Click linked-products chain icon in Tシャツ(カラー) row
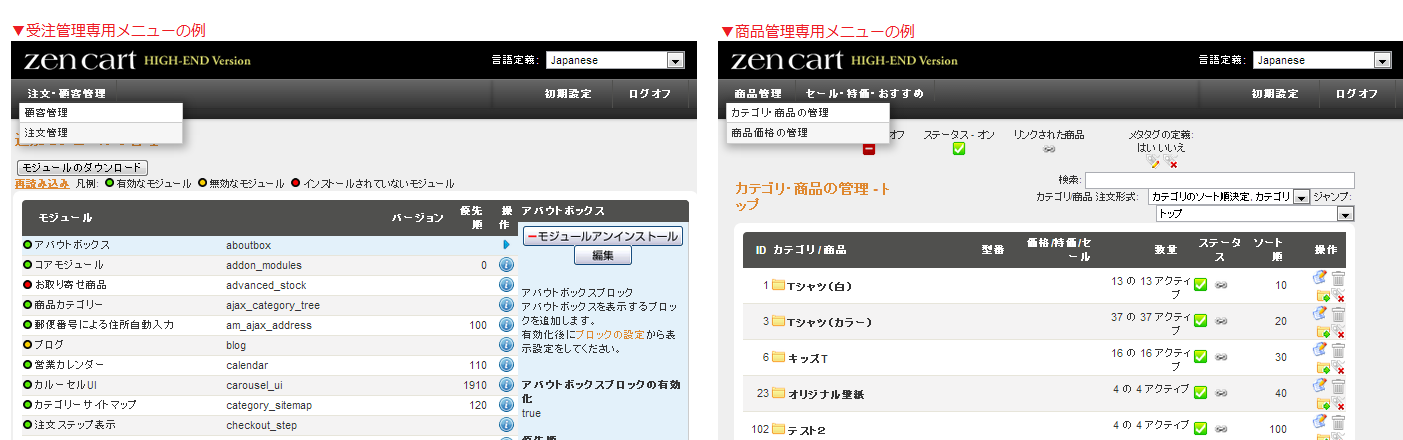The image size is (1403, 440). [1221, 322]
